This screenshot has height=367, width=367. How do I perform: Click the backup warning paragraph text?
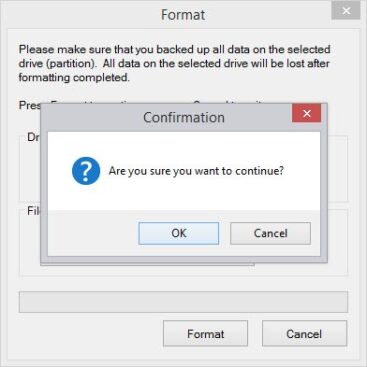pos(174,63)
